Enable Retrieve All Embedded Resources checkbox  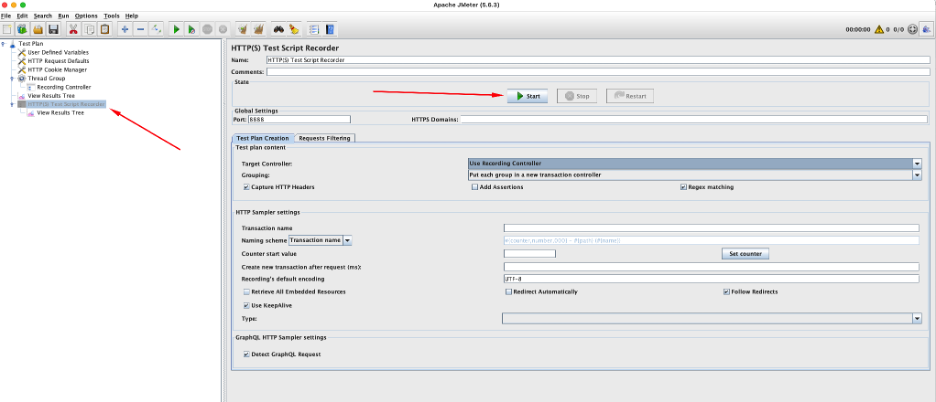pyautogui.click(x=246, y=292)
